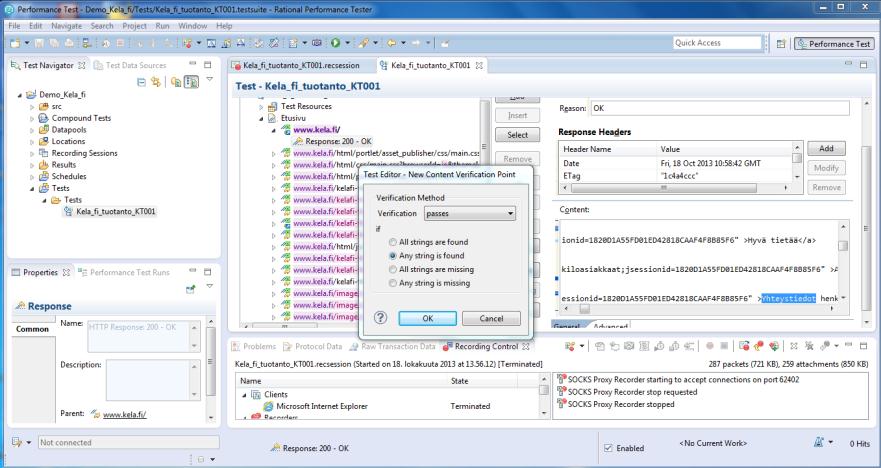The height and width of the screenshot is (468, 881).
Task: Click the round question mark help icon in dialog
Action: pos(380,318)
